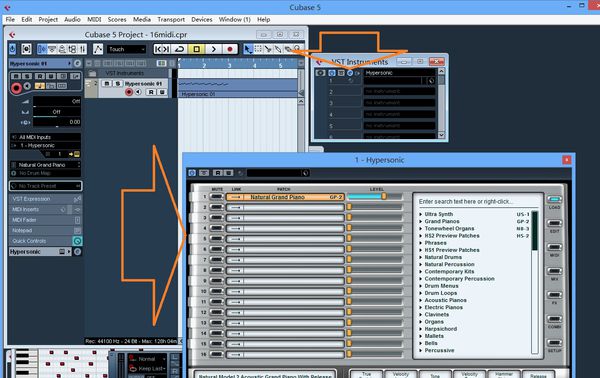Select the Natural Grand Piano patch slot
Screen dimensions: 600x378
[x=285, y=197]
